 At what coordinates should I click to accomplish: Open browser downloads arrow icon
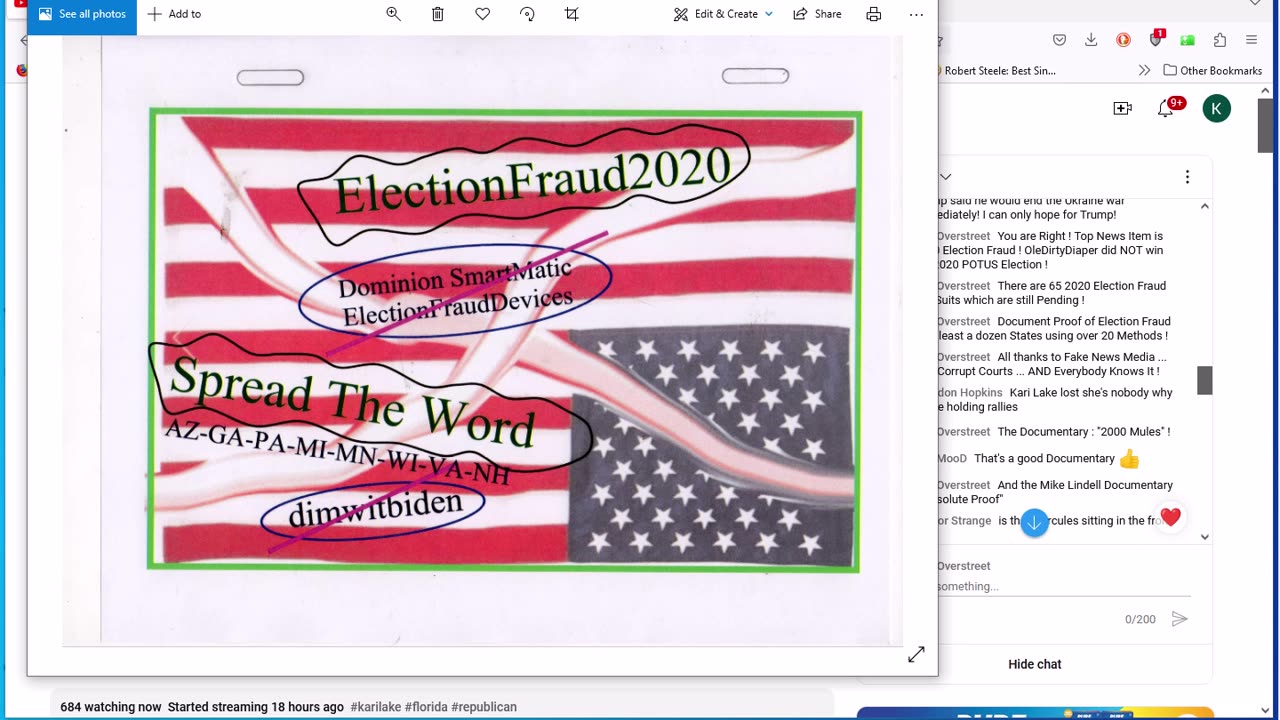point(1091,40)
